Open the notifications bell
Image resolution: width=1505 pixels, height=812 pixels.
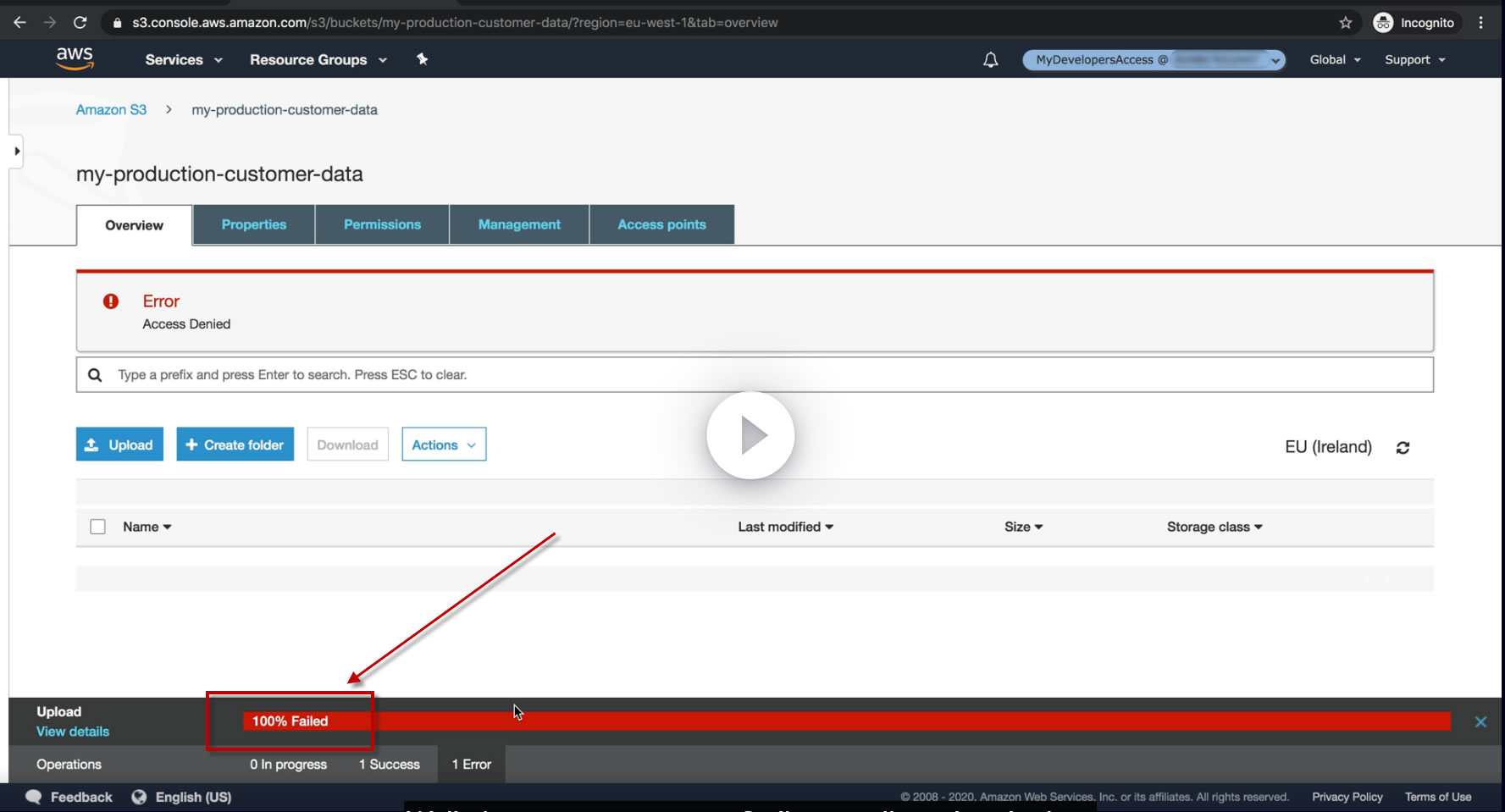click(990, 60)
